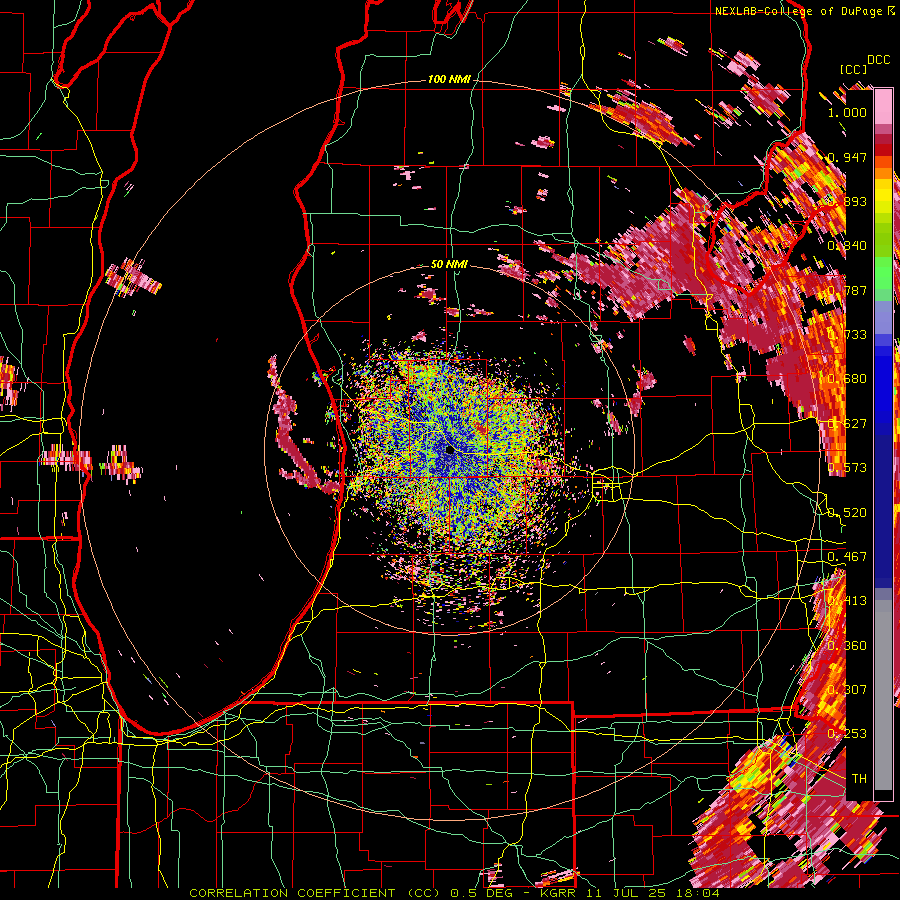Click the 0.413 scale value
This screenshot has height=900, width=900.
click(847, 601)
